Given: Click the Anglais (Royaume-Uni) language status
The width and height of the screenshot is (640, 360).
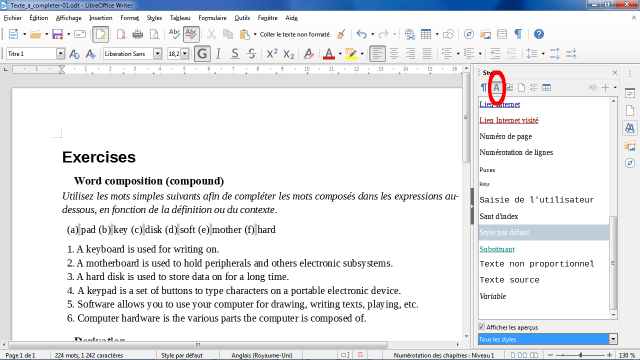Looking at the screenshot, I should click(262, 355).
